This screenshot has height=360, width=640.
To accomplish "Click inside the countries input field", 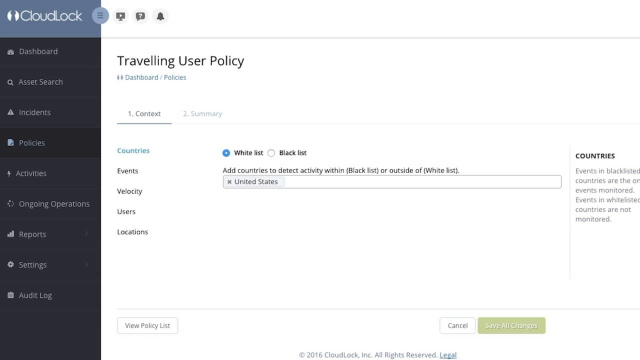I will (x=392, y=182).
